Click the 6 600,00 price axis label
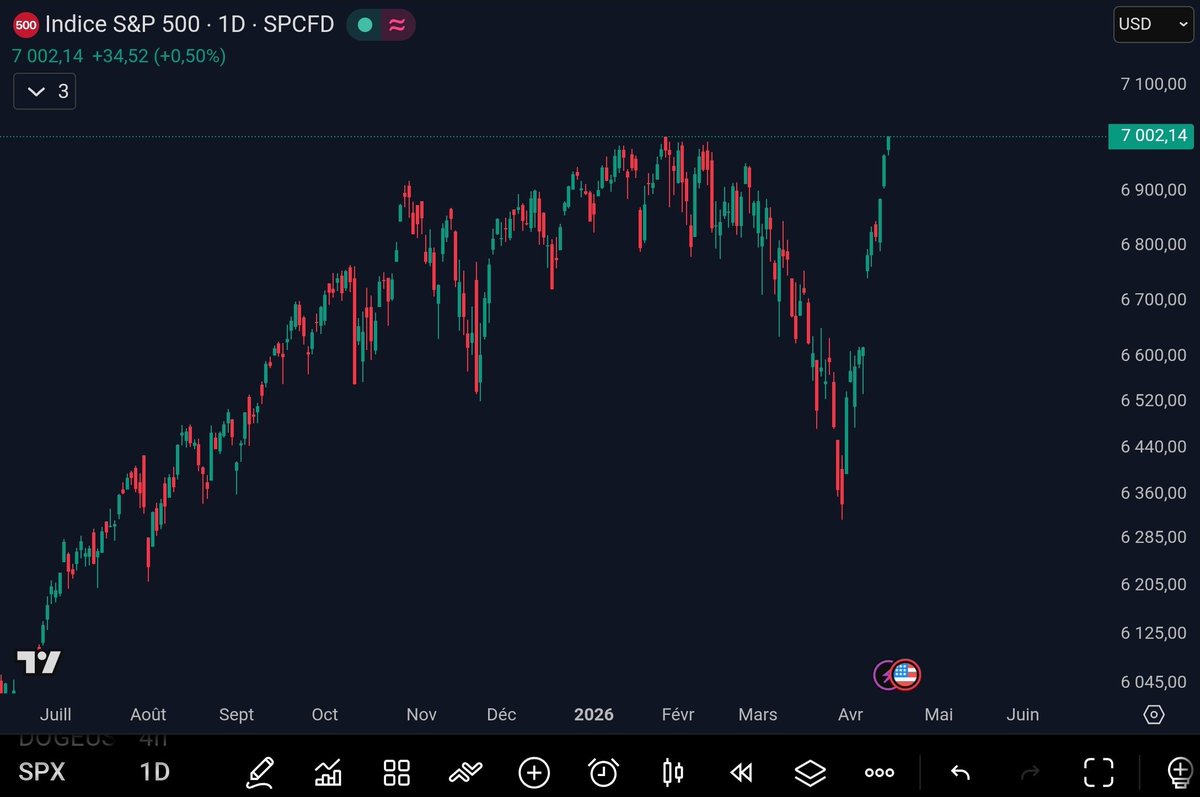 (x=1153, y=355)
